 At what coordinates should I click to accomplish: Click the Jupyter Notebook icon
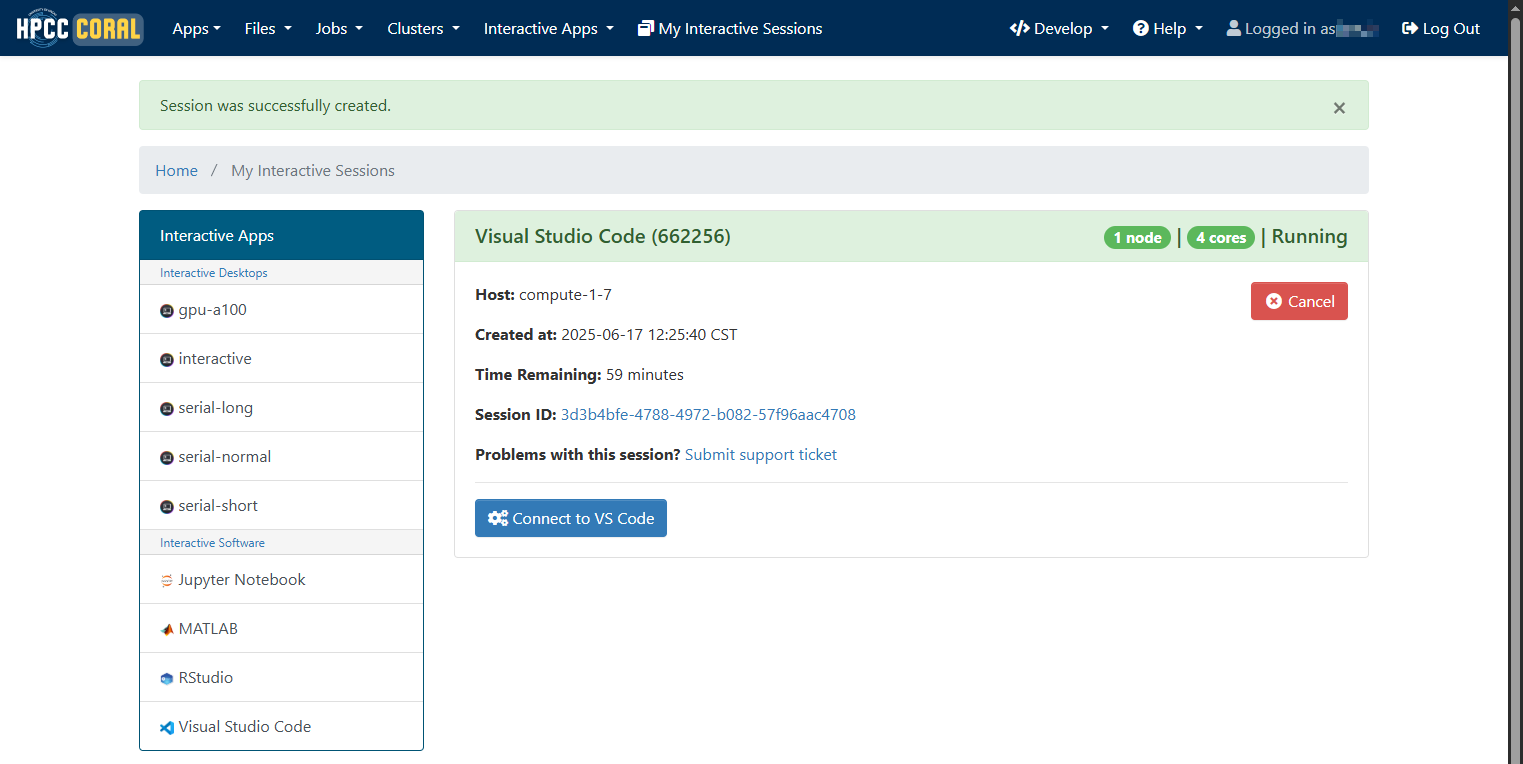(x=167, y=580)
